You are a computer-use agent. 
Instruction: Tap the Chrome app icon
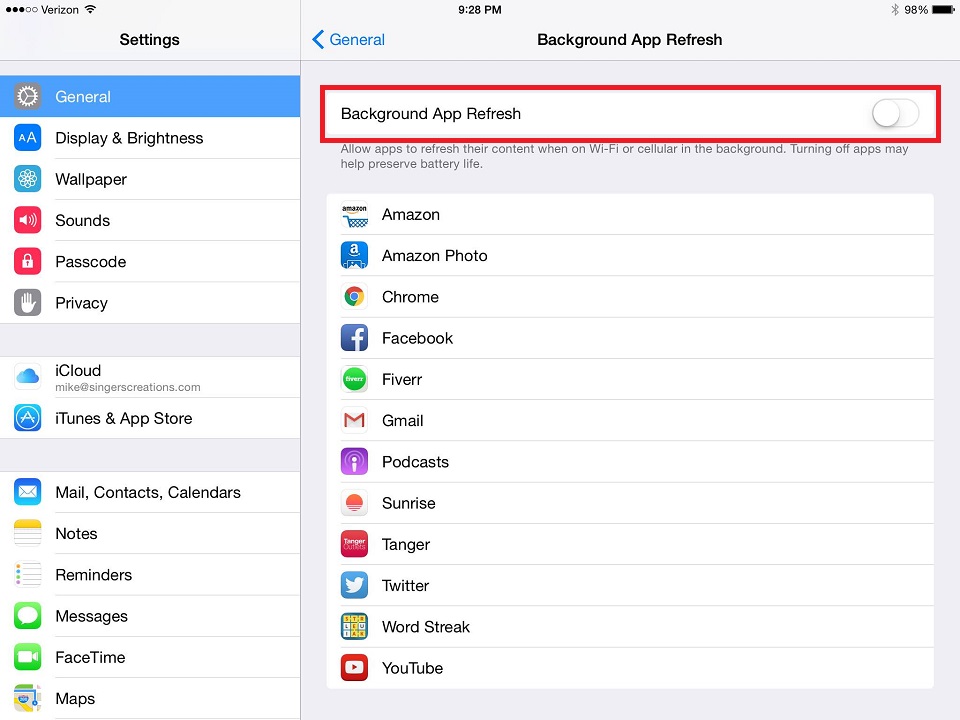pyautogui.click(x=354, y=297)
